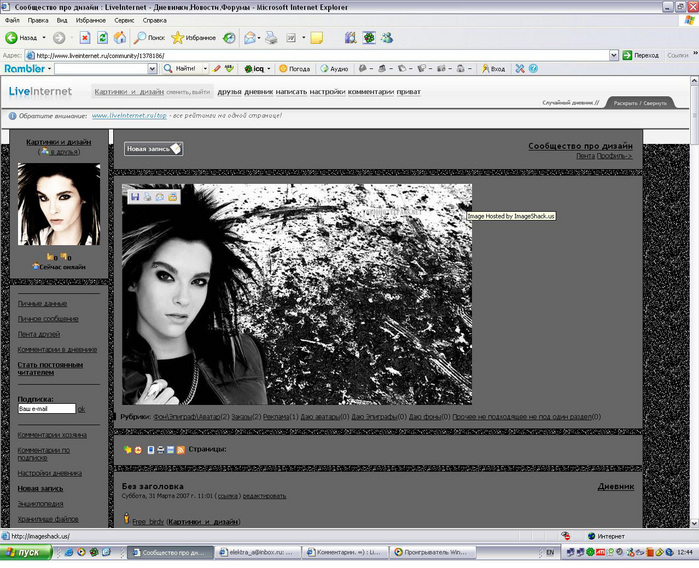Open the Правка menu
The height and width of the screenshot is (568, 699).
(x=38, y=21)
